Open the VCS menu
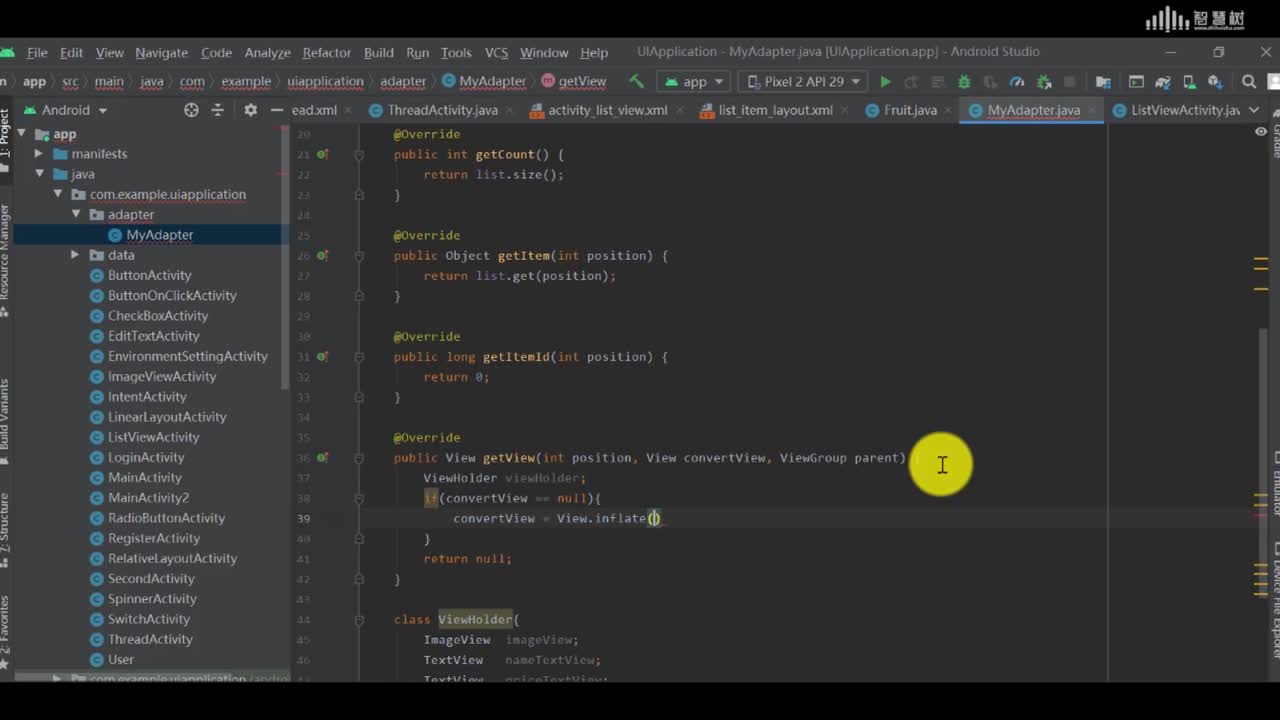The image size is (1280, 720). tap(496, 52)
